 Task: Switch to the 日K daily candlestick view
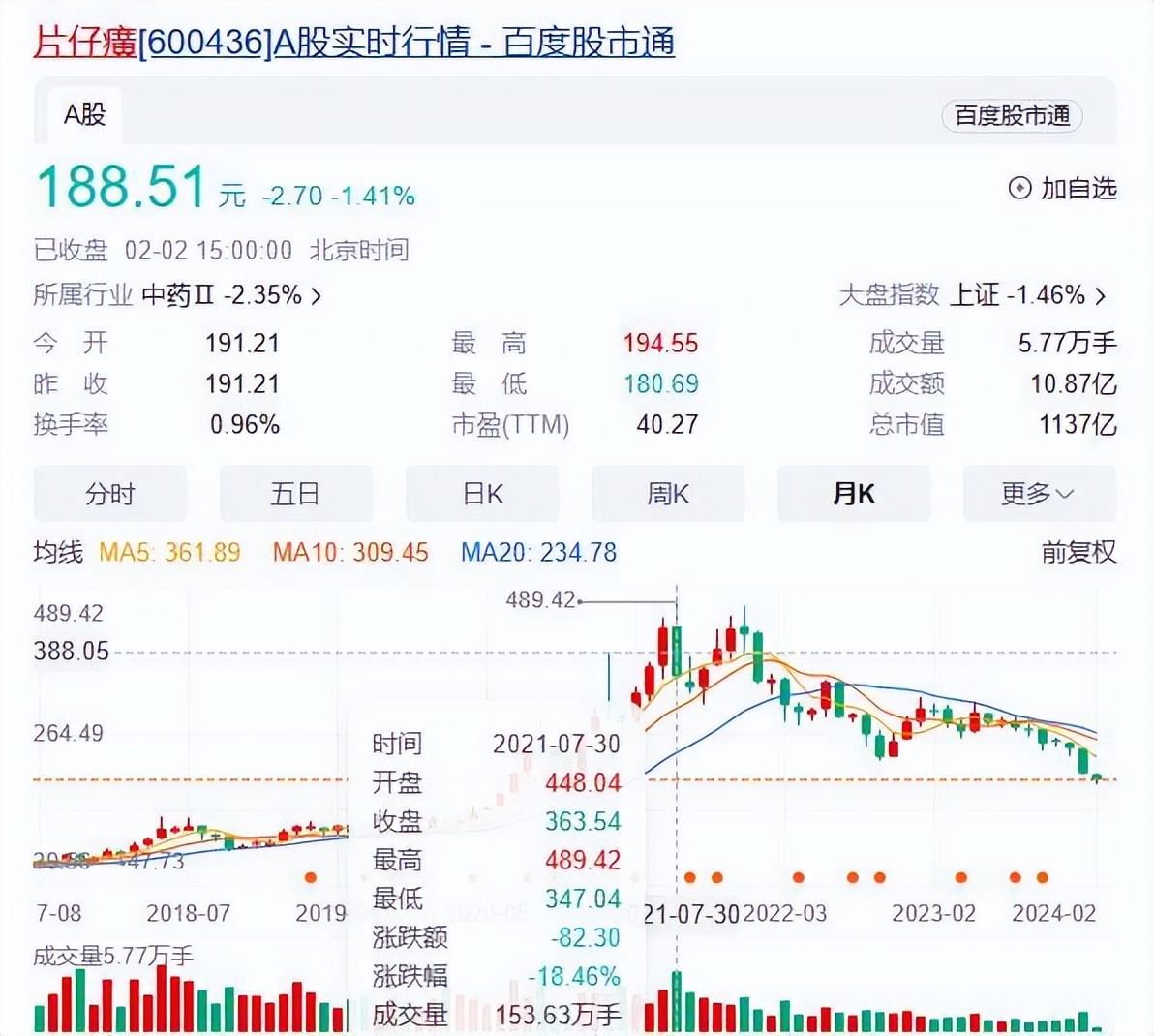coord(482,494)
